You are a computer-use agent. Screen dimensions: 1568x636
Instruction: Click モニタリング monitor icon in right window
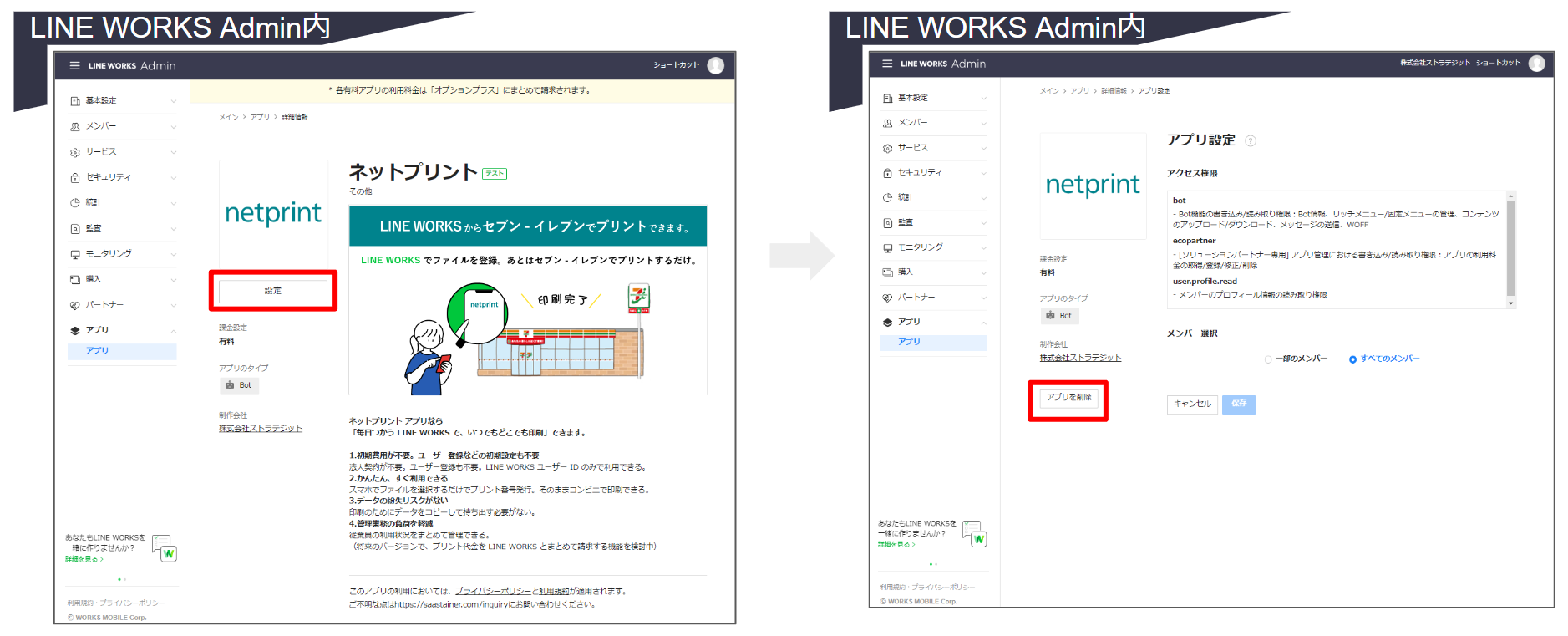[x=888, y=248]
